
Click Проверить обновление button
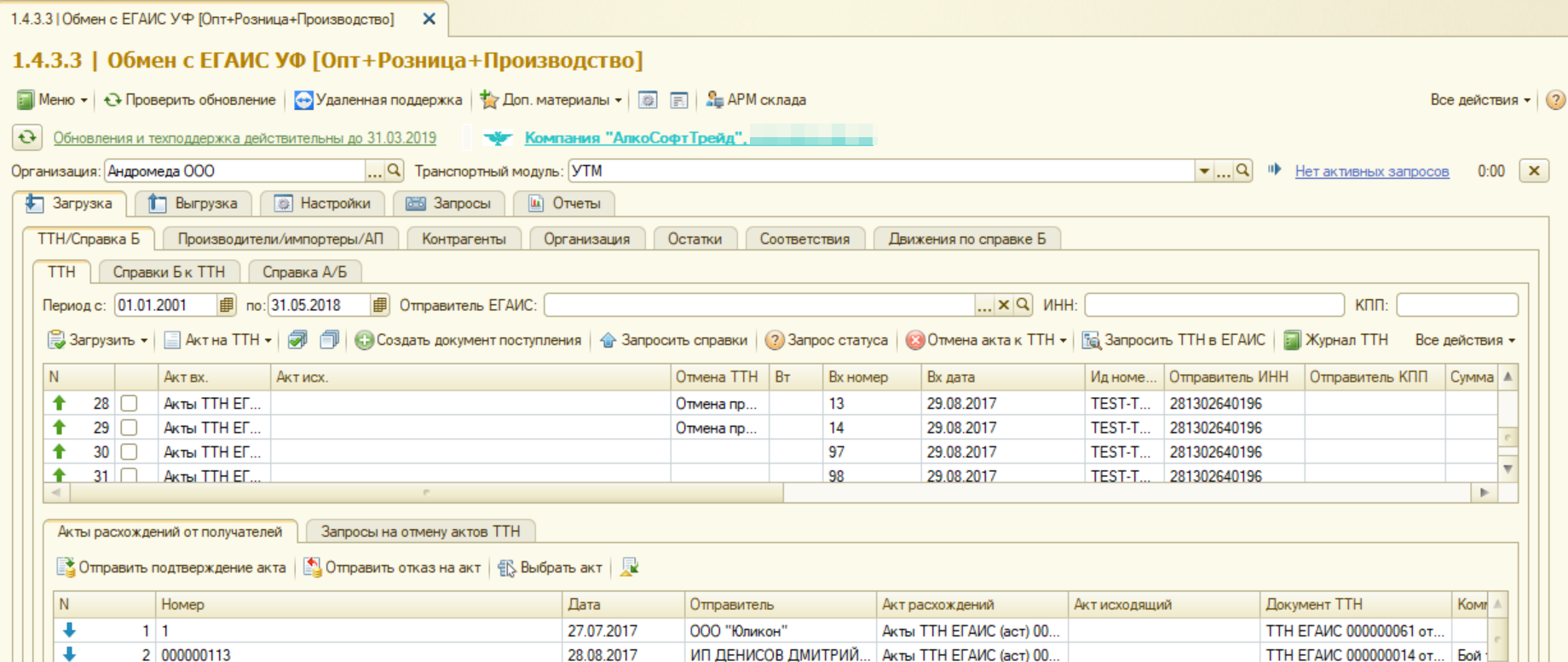(190, 100)
